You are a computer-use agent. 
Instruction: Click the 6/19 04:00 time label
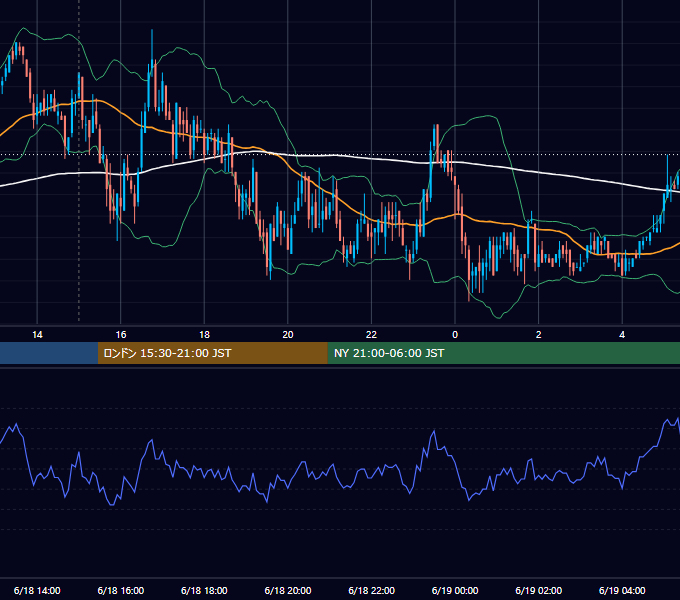coord(622,590)
